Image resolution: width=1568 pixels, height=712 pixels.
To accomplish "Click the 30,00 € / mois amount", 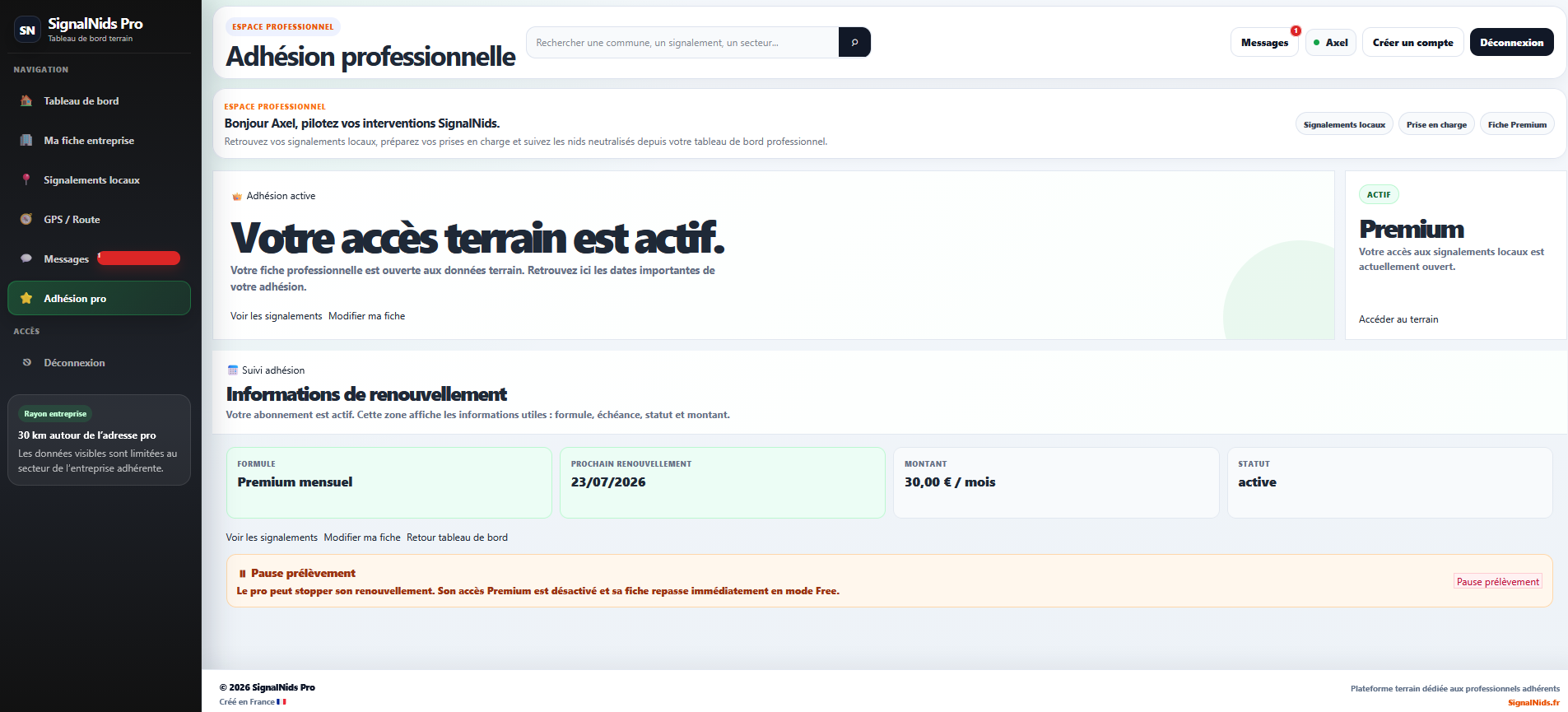I will pyautogui.click(x=950, y=482).
